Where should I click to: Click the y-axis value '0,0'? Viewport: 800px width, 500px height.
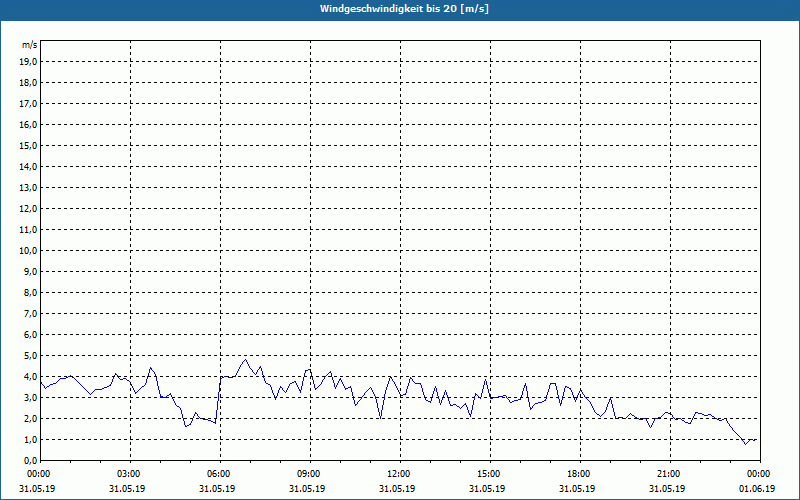click(x=30, y=460)
